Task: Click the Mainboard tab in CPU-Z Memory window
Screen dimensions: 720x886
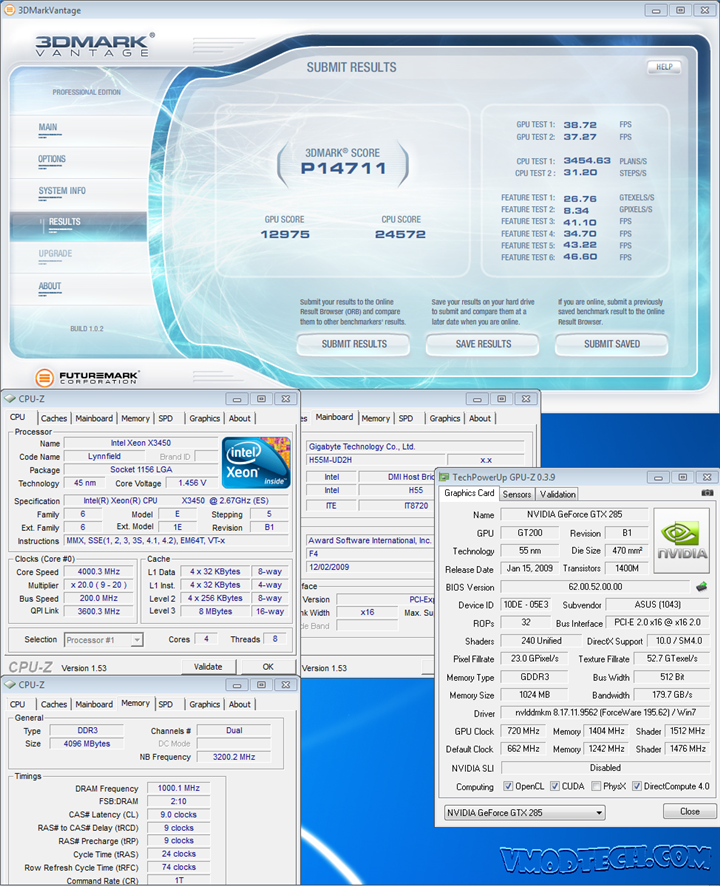Action: [94, 704]
